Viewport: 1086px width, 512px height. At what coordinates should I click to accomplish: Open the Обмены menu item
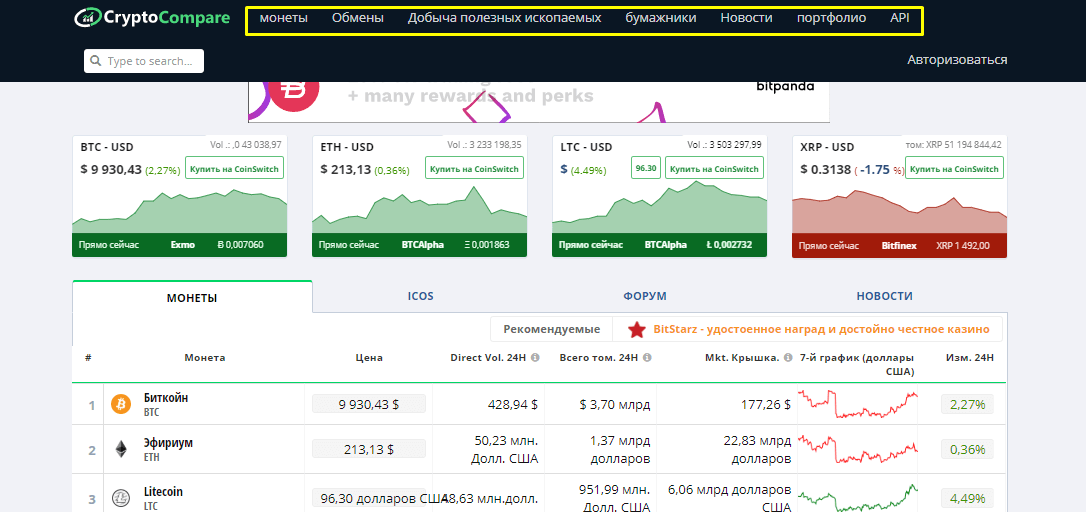(357, 18)
